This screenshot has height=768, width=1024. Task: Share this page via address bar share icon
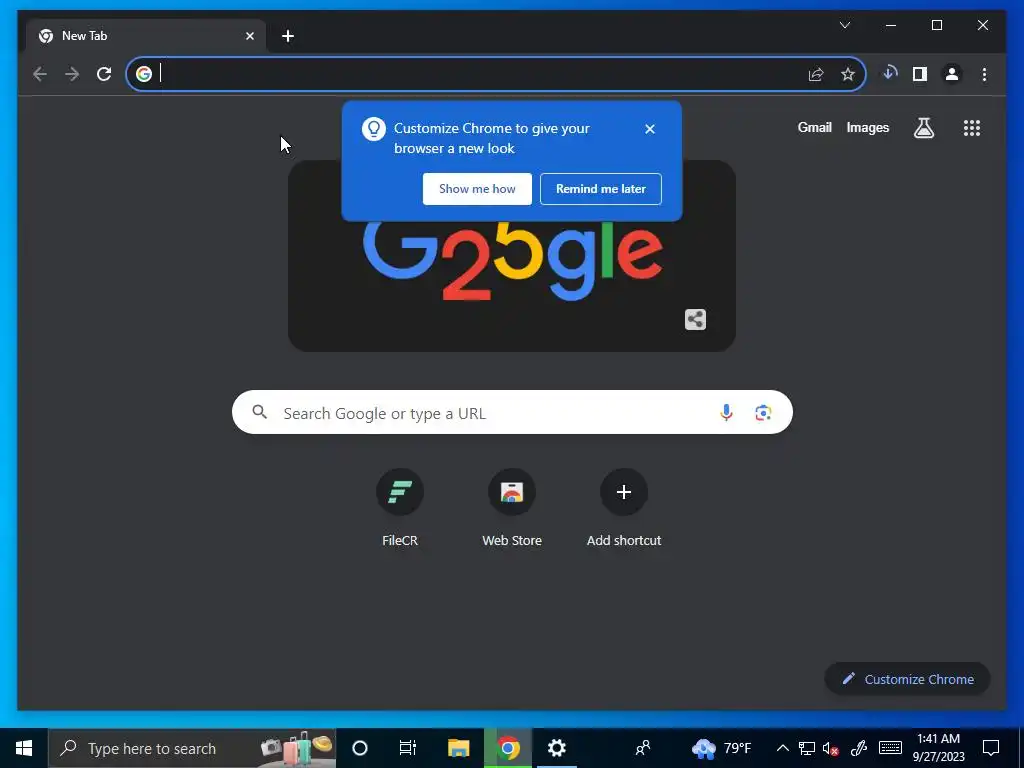pos(816,74)
